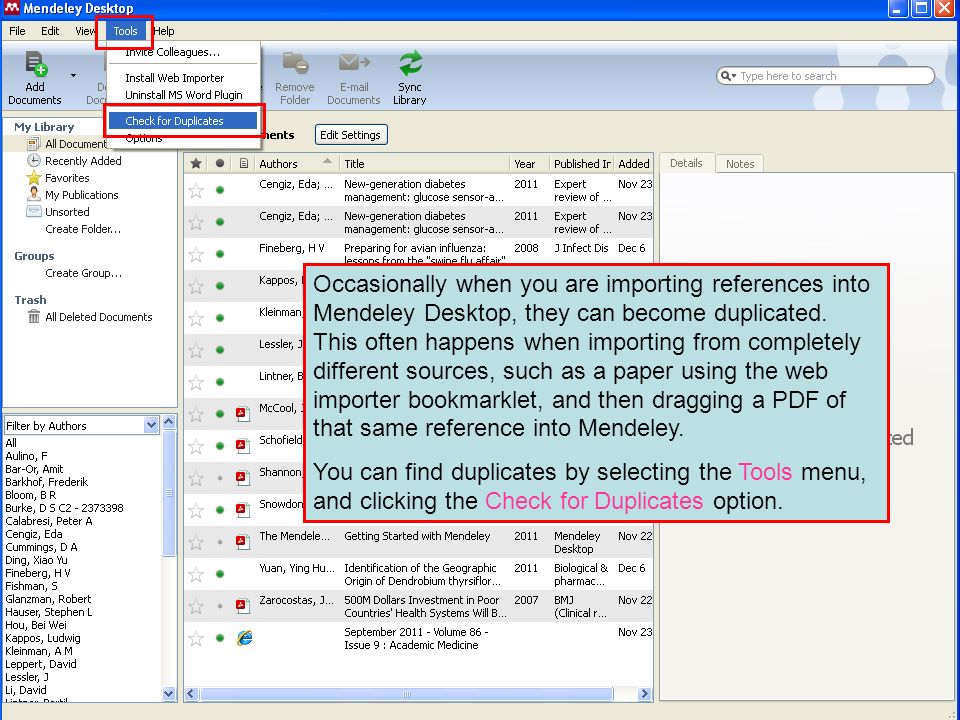960x720 pixels.
Task: Open PDF icon in the McCool row
Action: [x=243, y=414]
